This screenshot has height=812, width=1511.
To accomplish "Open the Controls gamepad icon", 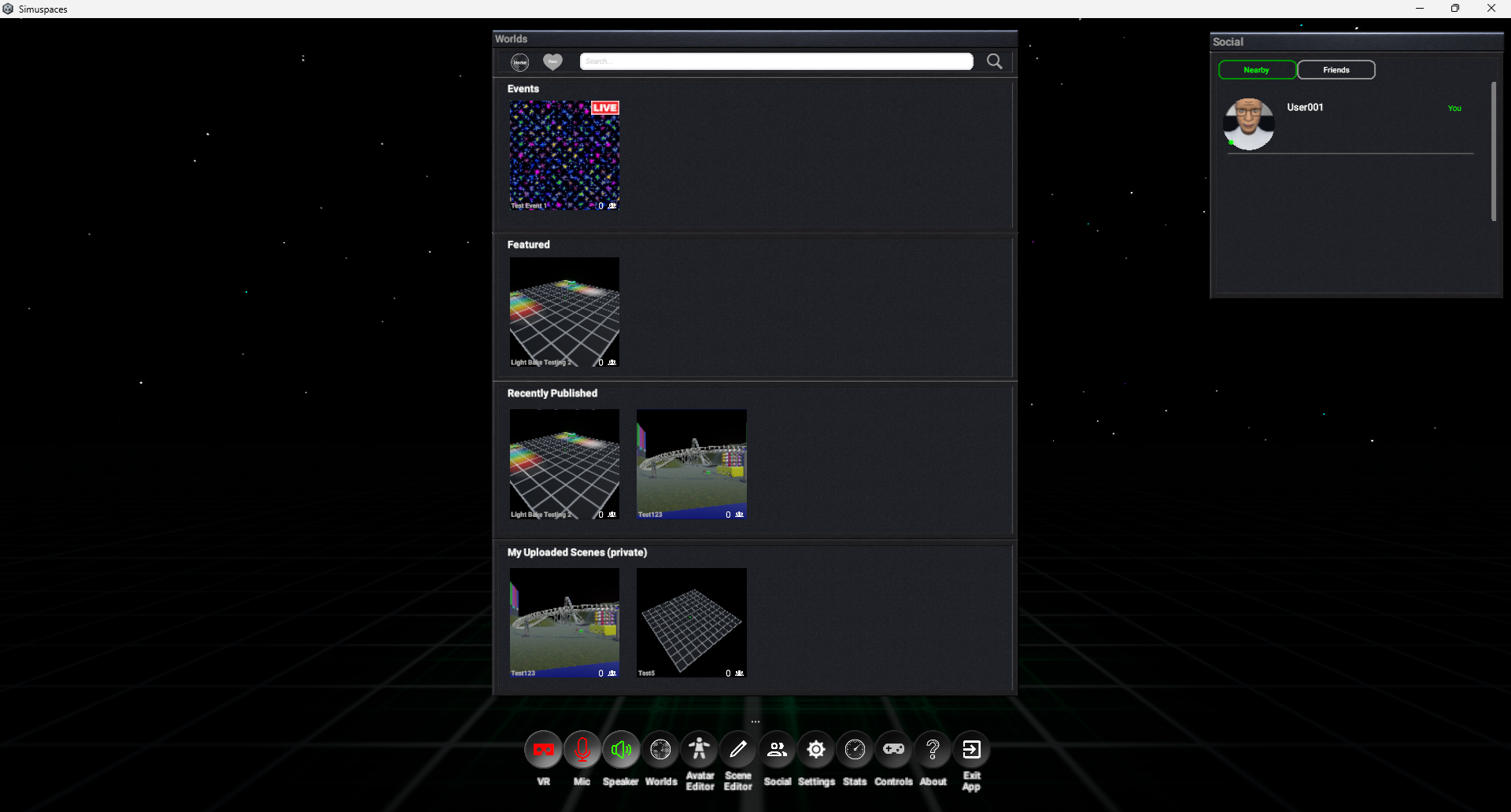I will point(893,750).
